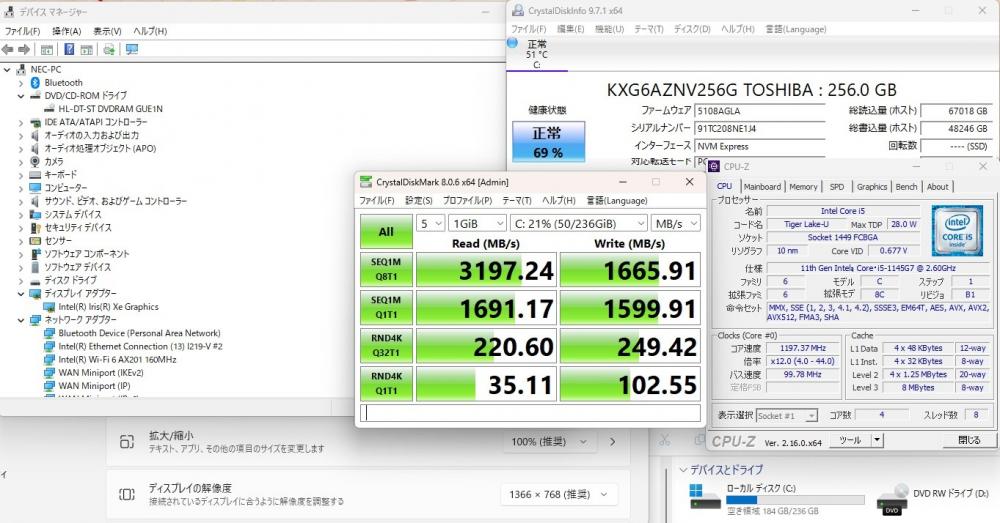1000x523 pixels.
Task: Click the blue disk status circle in CrystalDiskInfo
Action: coord(512,43)
